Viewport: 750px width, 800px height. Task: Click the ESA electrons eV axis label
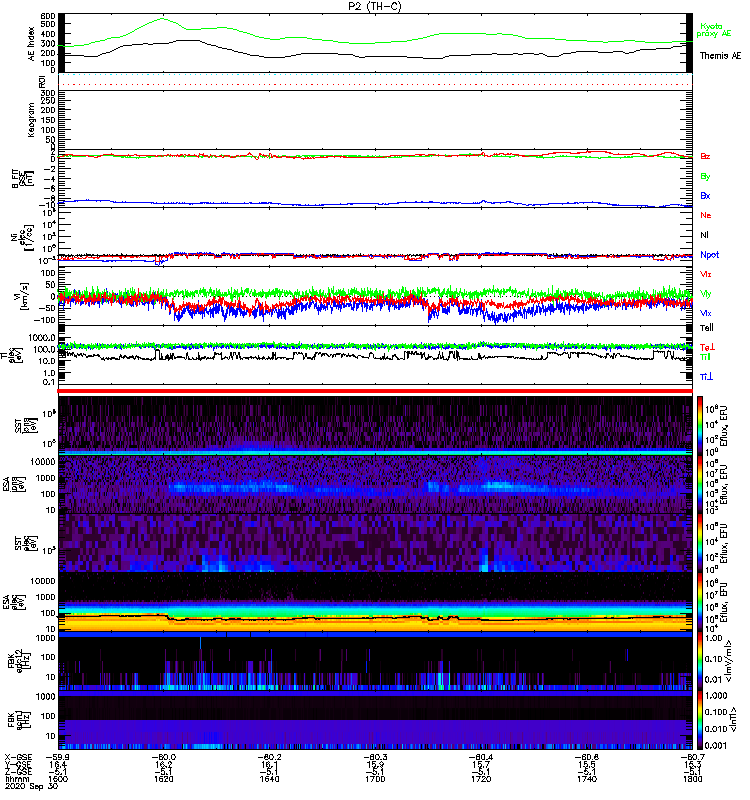[15, 602]
